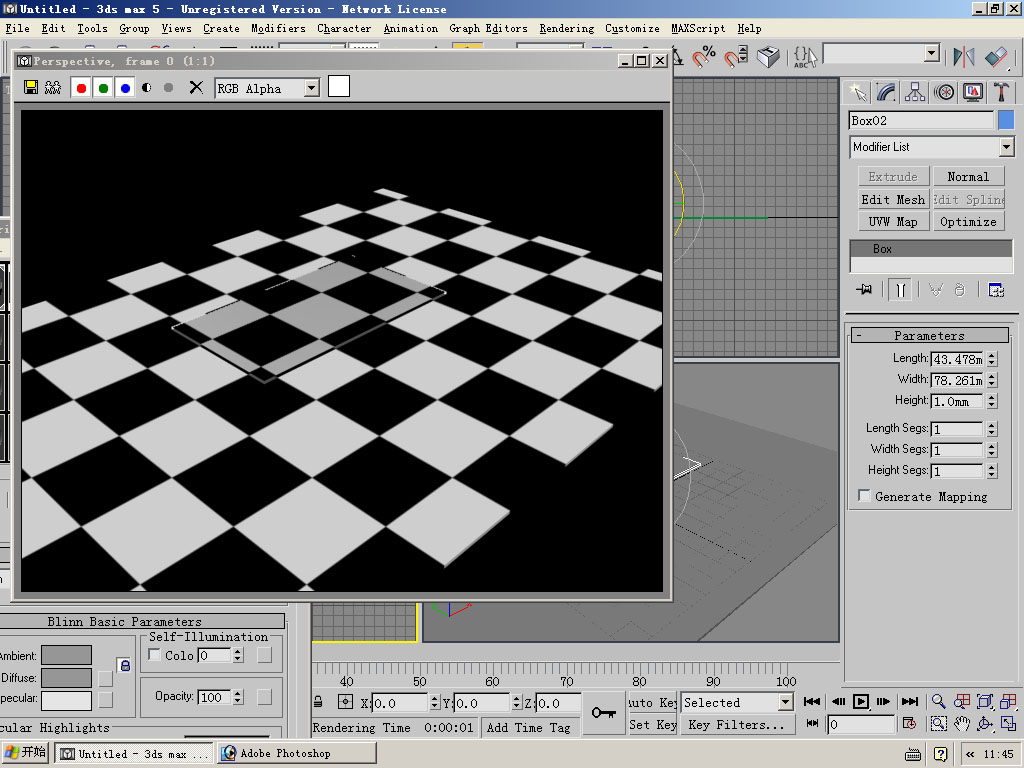Adjust the Width spinner arrows
1024x768 pixels.
tap(992, 380)
